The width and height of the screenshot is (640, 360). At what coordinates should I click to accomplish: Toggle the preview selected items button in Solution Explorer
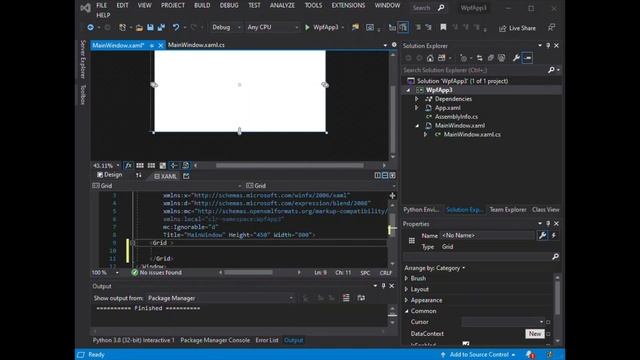tap(527, 58)
